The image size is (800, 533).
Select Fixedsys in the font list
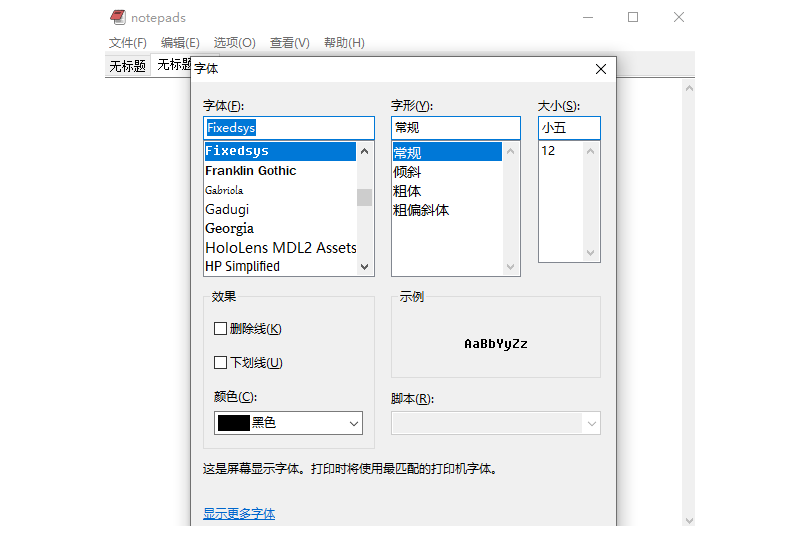click(280, 151)
